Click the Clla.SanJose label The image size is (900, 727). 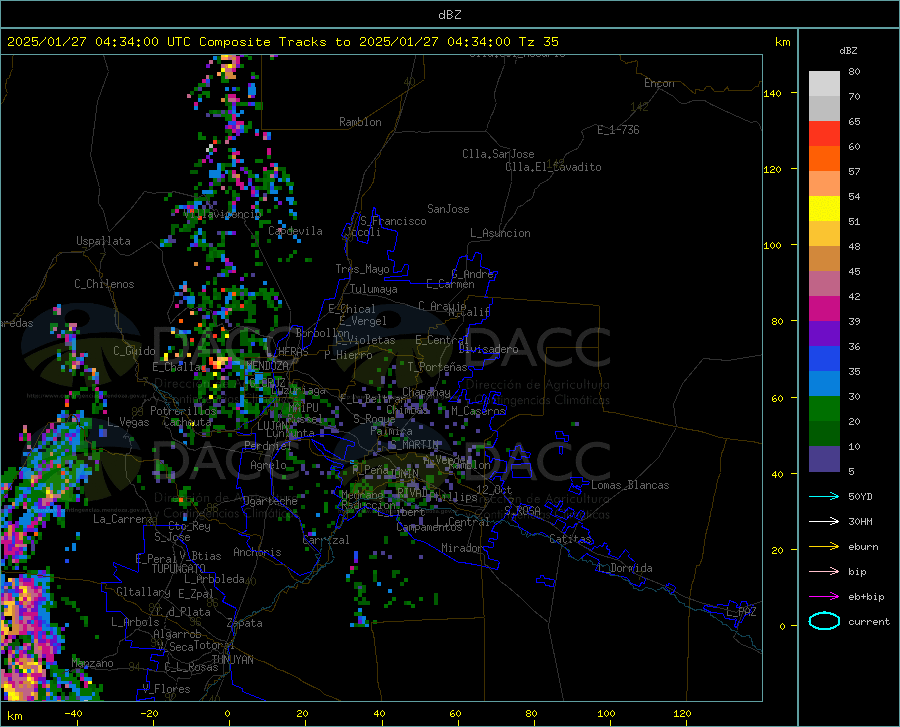(x=498, y=154)
